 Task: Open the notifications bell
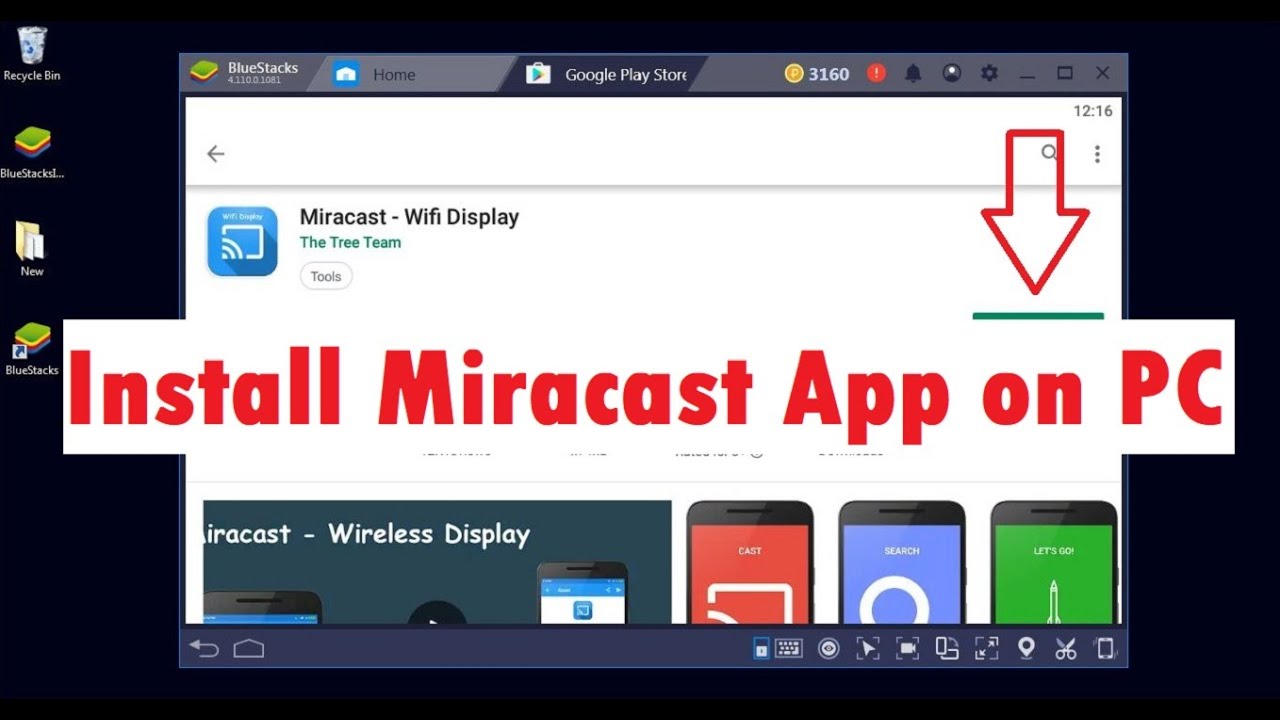pos(913,73)
